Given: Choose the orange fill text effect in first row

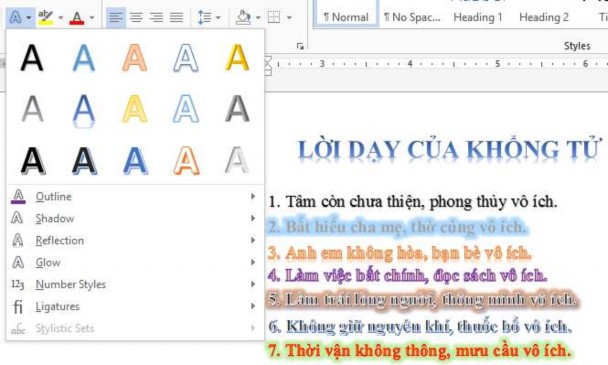Looking at the screenshot, I should 135,58.
